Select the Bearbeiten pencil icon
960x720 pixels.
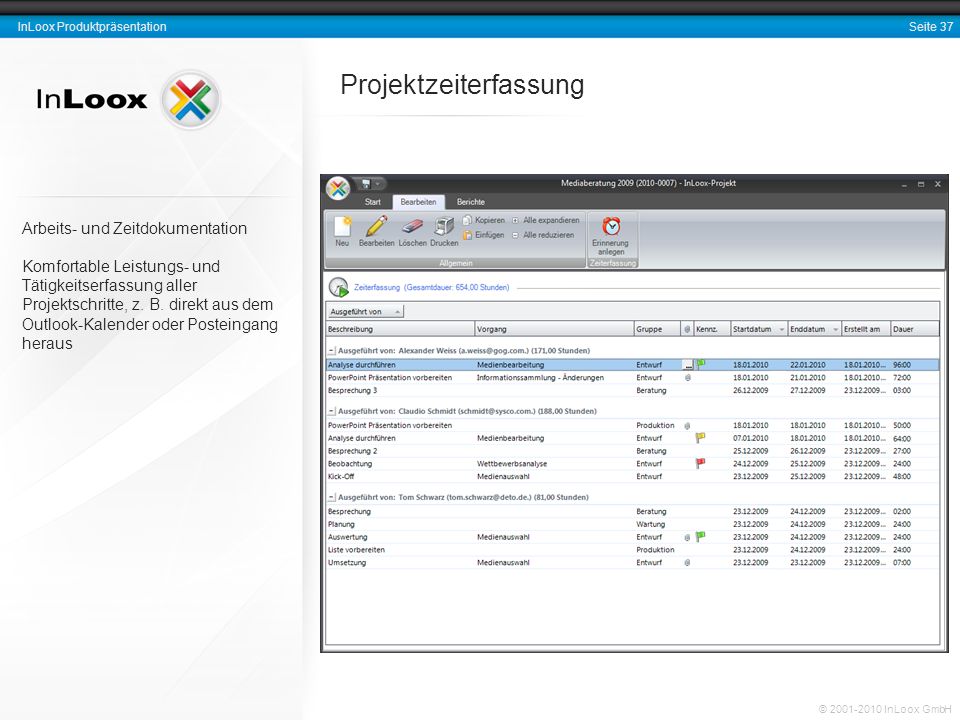377,225
